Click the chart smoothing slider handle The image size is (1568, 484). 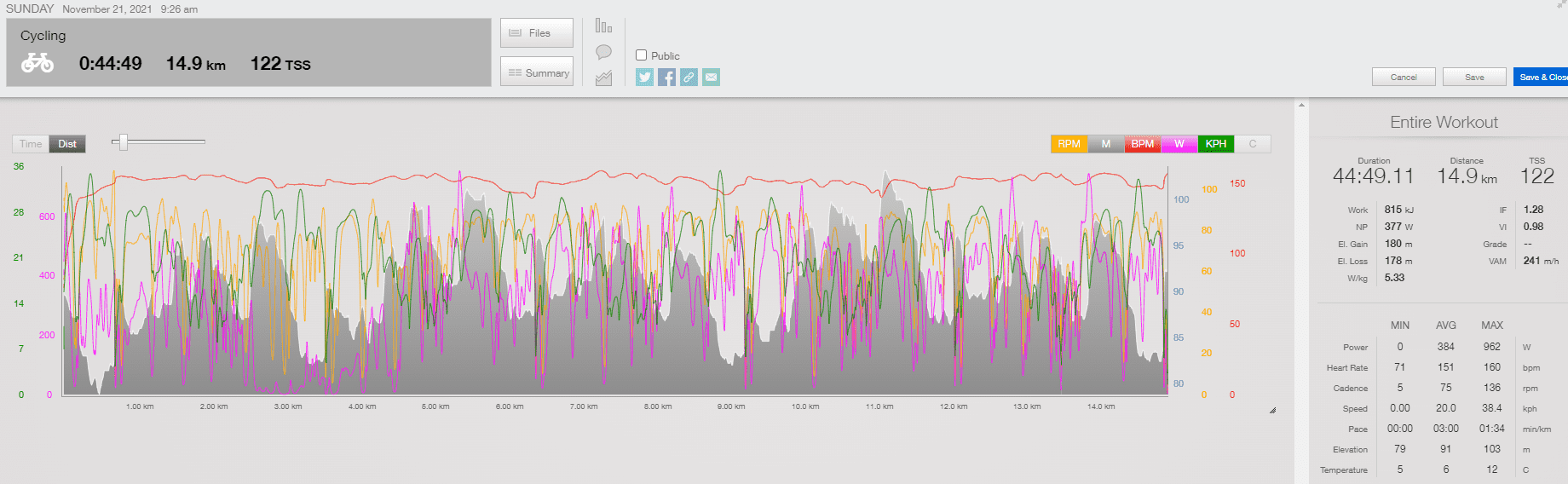[124, 142]
